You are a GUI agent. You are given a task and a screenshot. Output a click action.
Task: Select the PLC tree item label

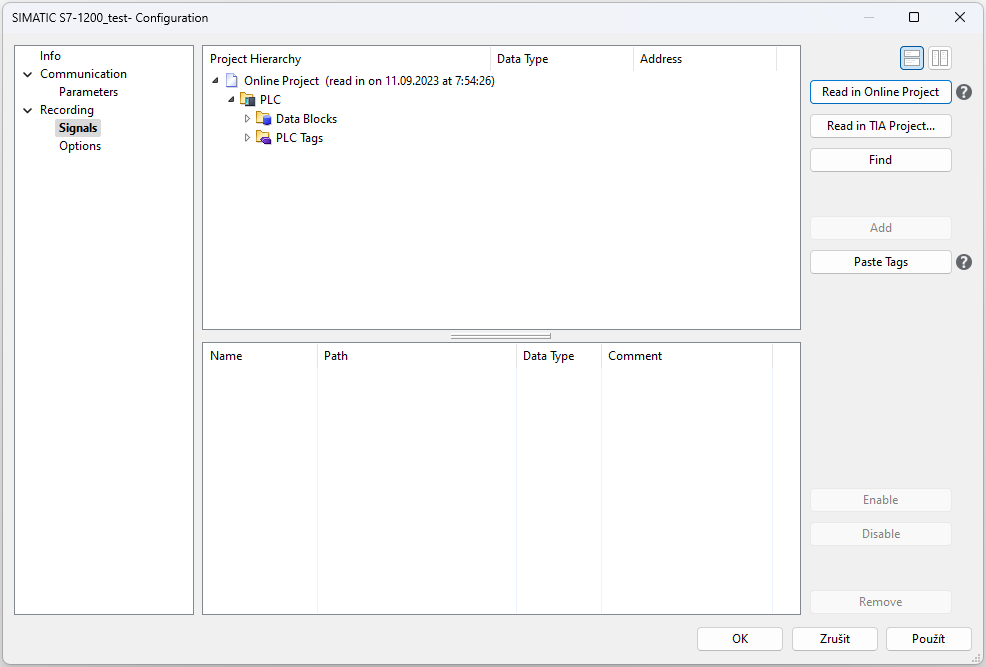click(x=270, y=99)
